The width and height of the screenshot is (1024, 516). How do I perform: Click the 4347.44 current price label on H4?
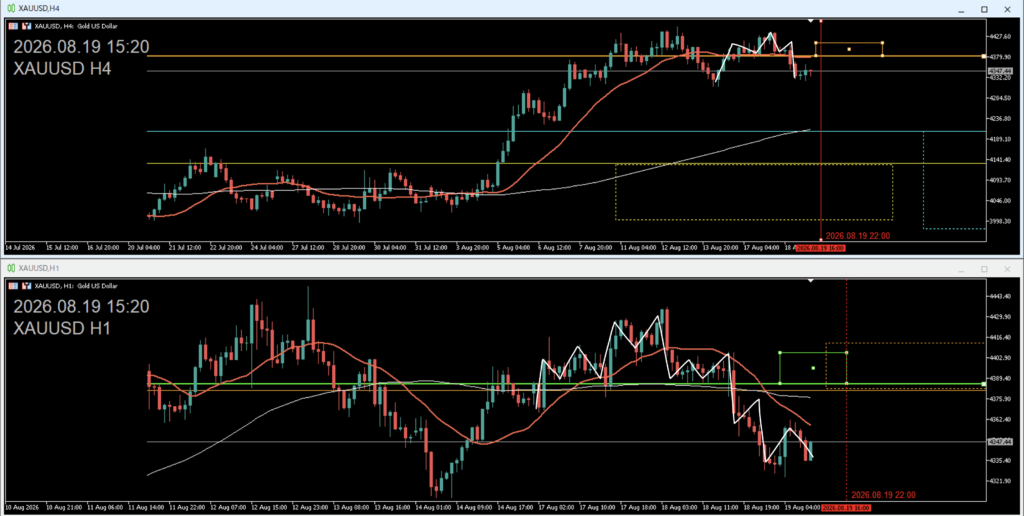click(1000, 71)
